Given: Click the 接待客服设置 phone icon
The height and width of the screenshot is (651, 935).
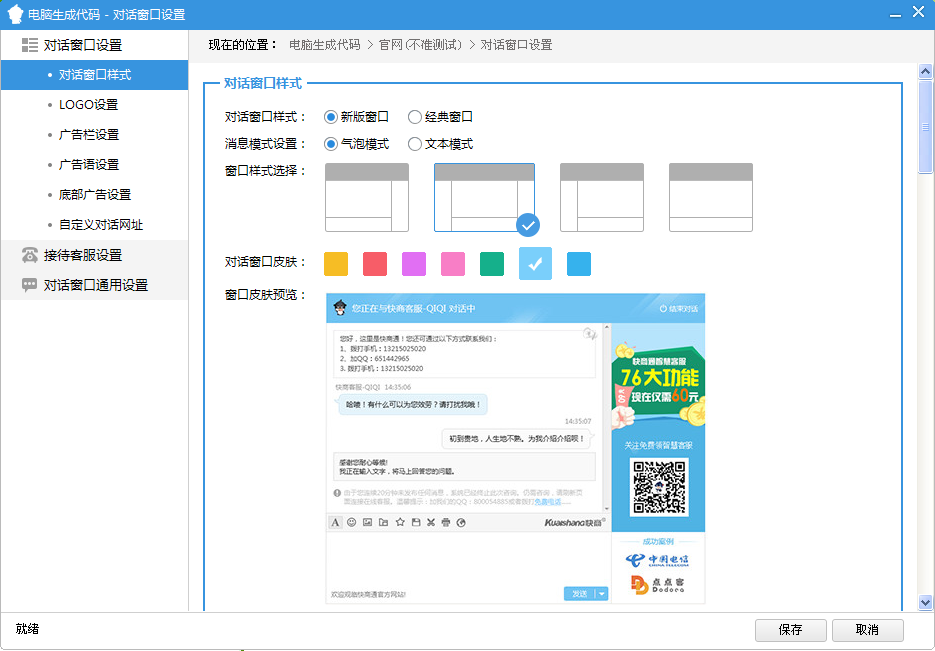Looking at the screenshot, I should point(30,255).
